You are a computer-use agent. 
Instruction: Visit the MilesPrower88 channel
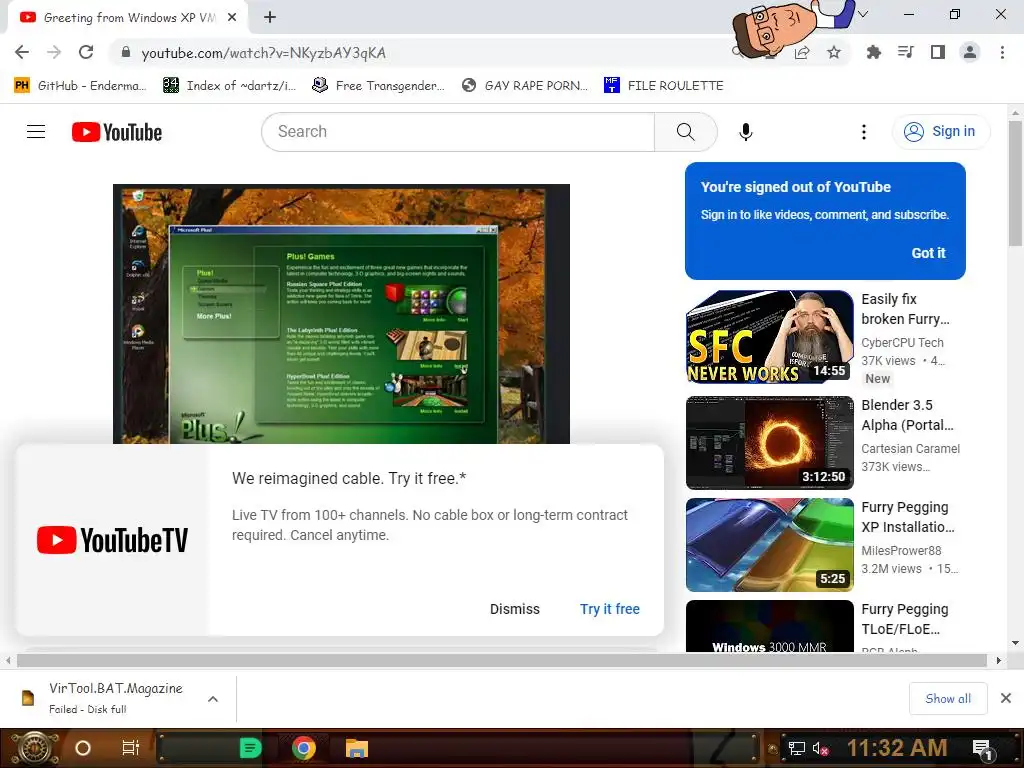tap(901, 551)
